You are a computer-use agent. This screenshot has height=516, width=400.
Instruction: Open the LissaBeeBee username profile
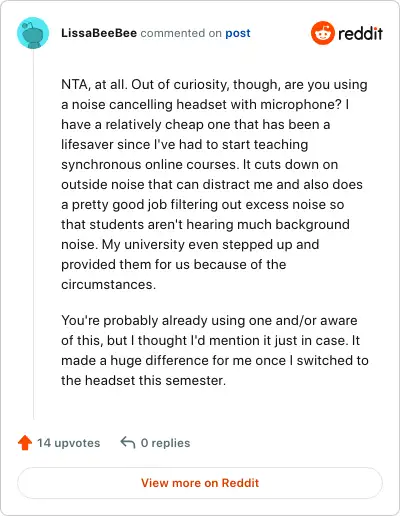(99, 33)
